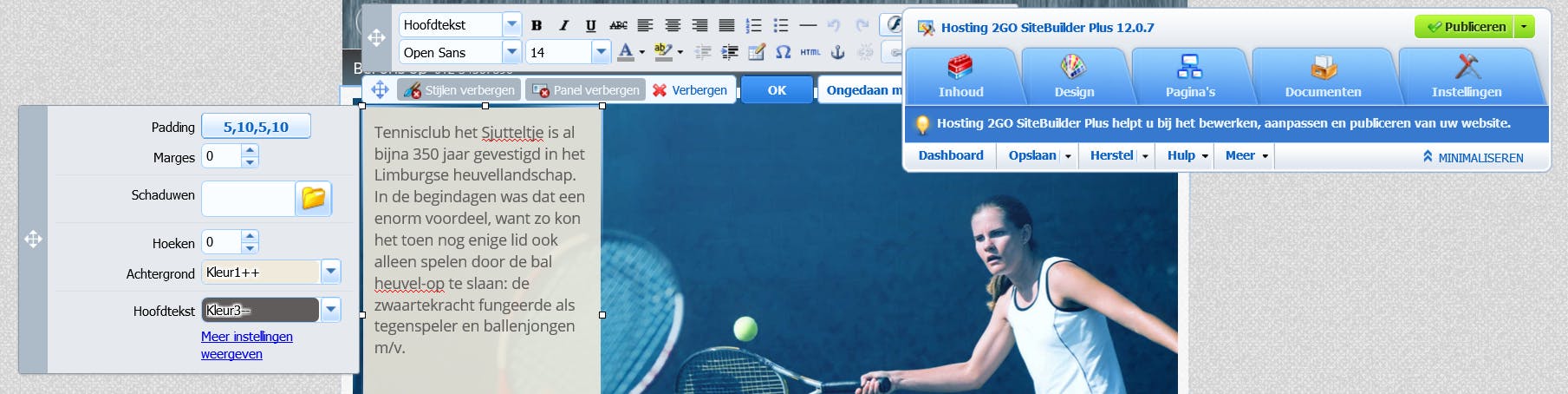Open font color dropdown arrow

pyautogui.click(x=641, y=52)
